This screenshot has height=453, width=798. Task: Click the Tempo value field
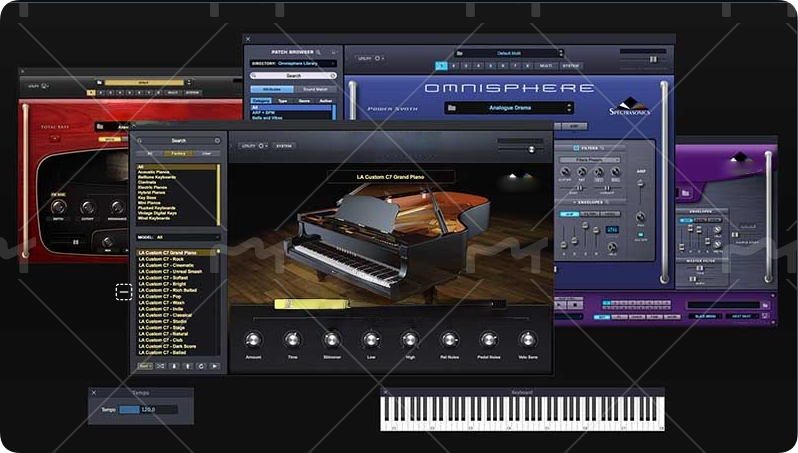[148, 409]
